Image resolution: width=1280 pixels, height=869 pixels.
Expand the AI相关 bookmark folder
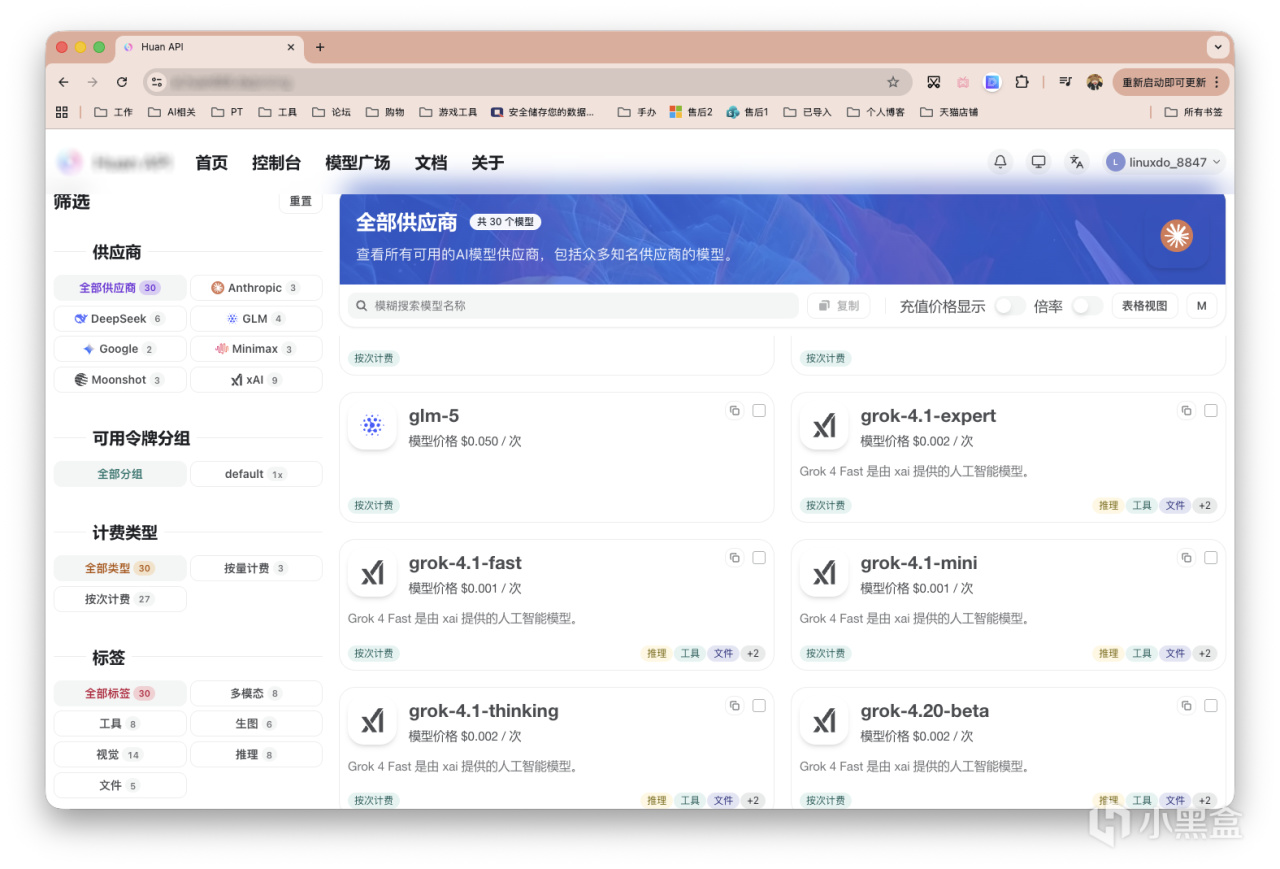[x=172, y=112]
